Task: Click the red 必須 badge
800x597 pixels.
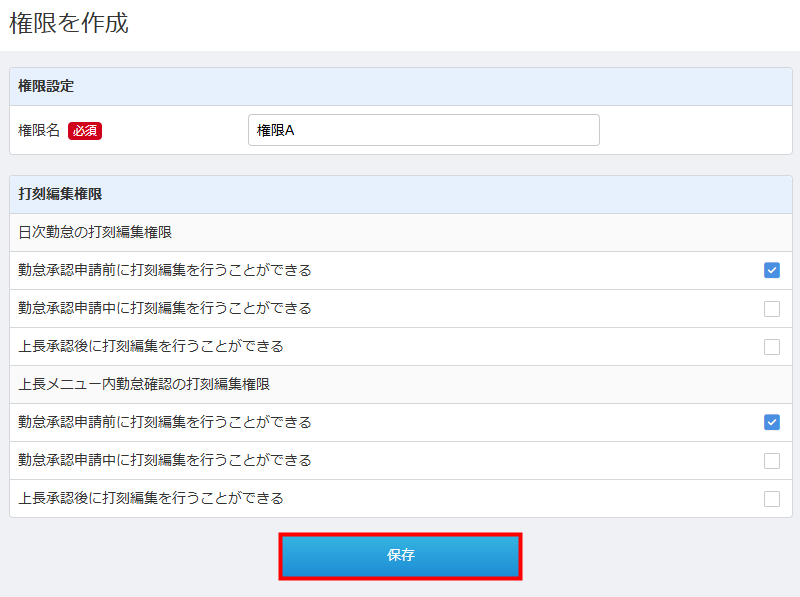Action: point(85,130)
